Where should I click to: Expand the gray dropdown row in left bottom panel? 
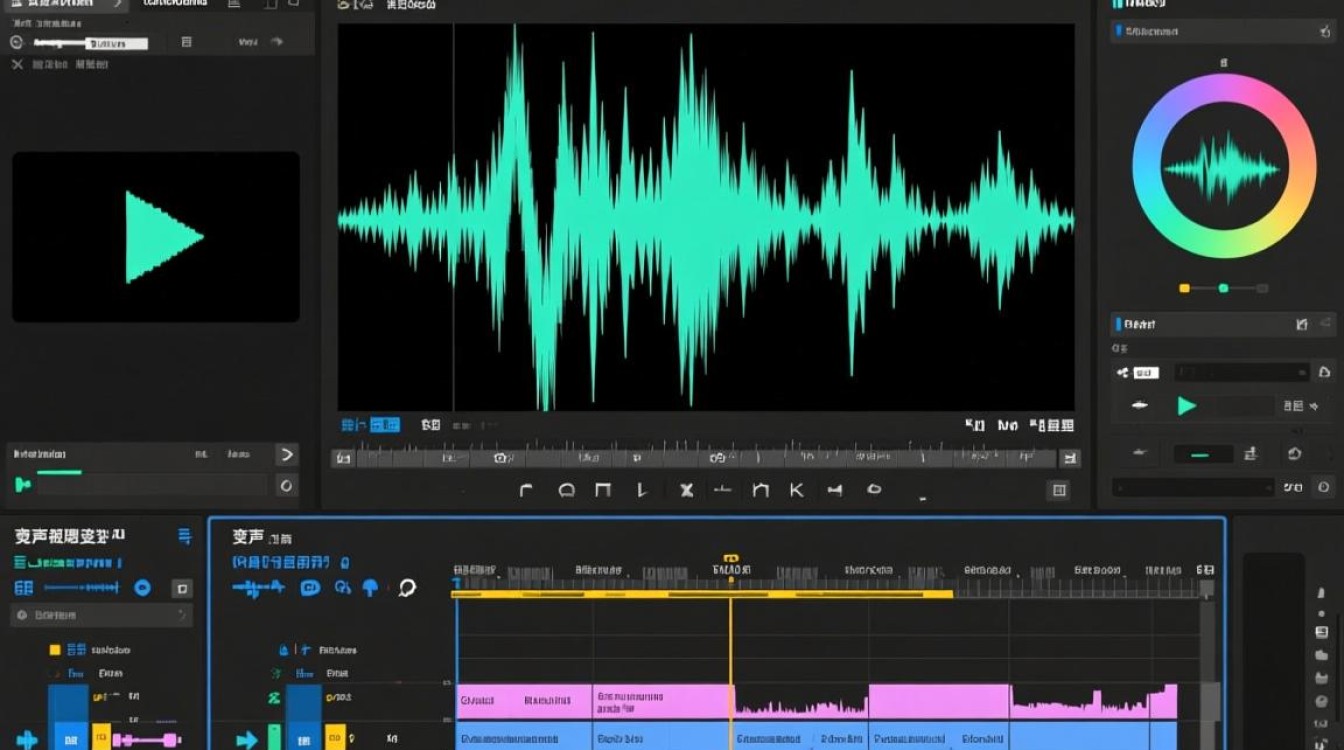100,615
